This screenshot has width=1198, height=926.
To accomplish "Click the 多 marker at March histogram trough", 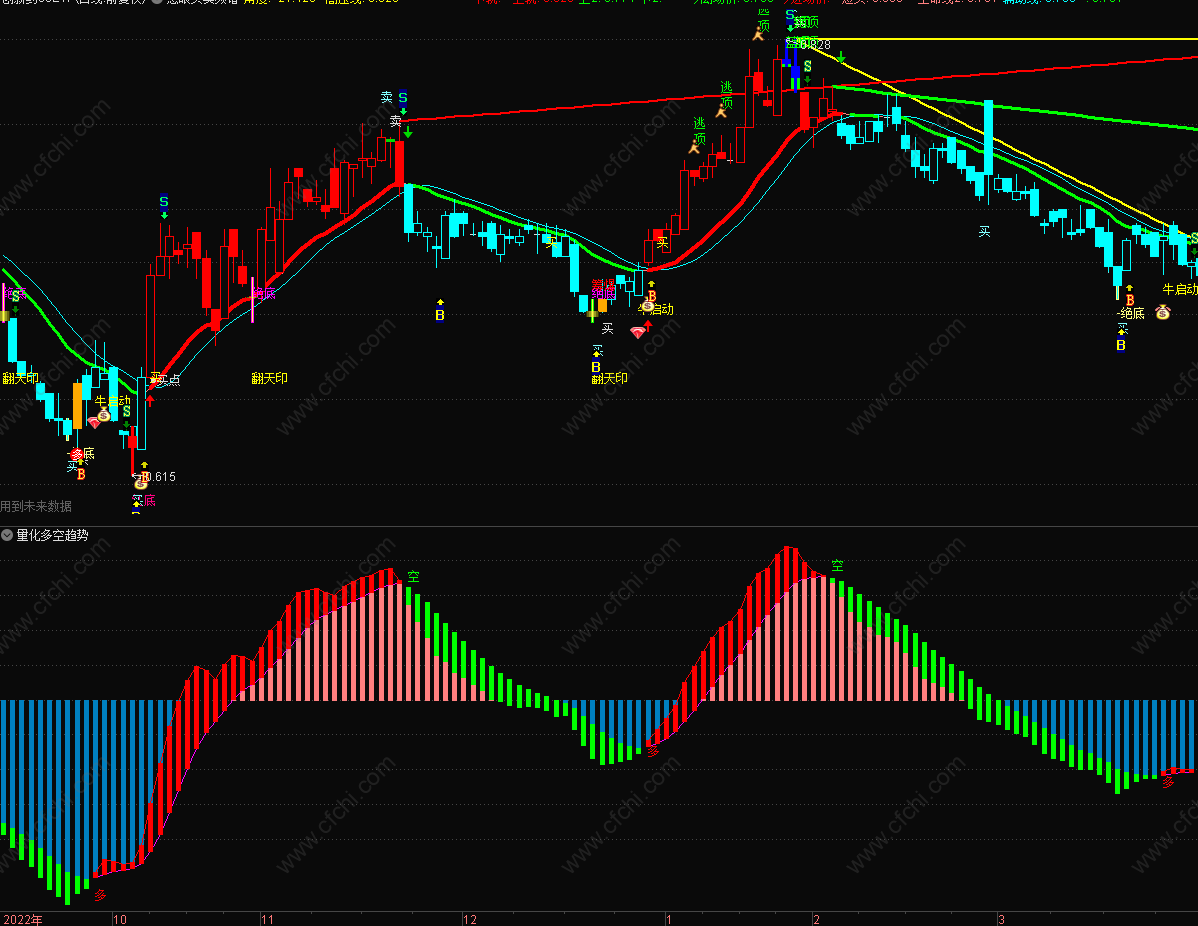I will point(1168,782).
